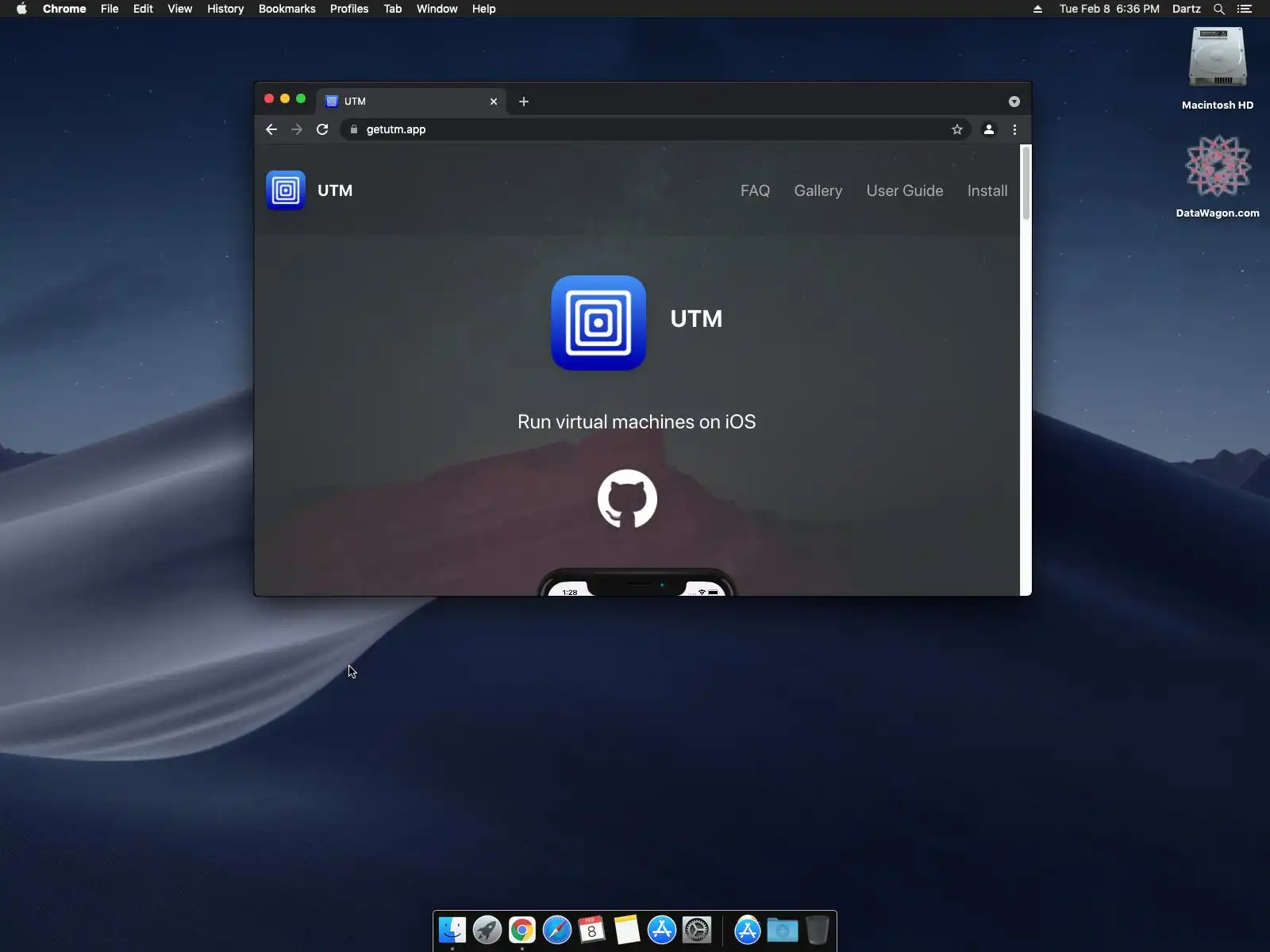
Task: Reload the getutm.app page
Action: 322,129
